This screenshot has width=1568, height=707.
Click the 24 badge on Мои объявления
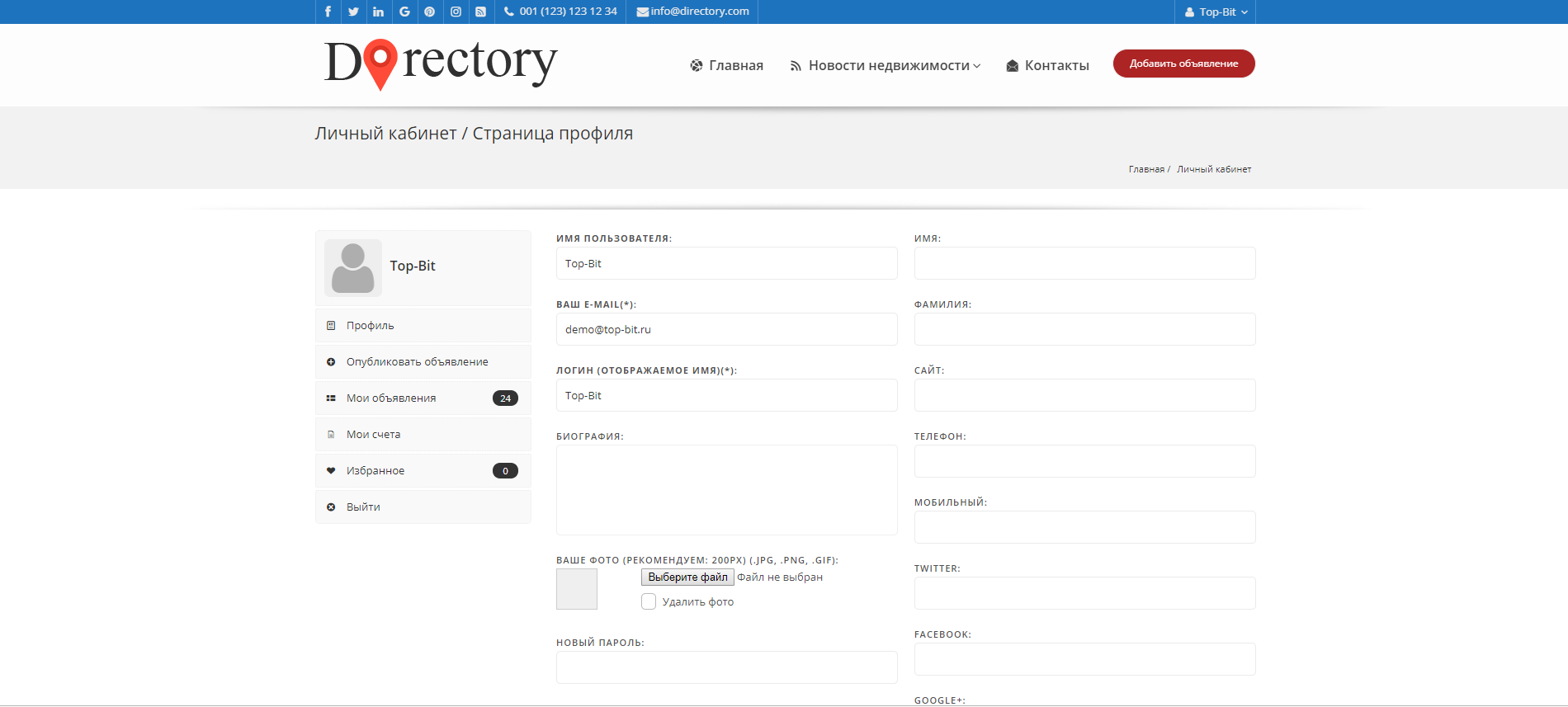[x=505, y=398]
